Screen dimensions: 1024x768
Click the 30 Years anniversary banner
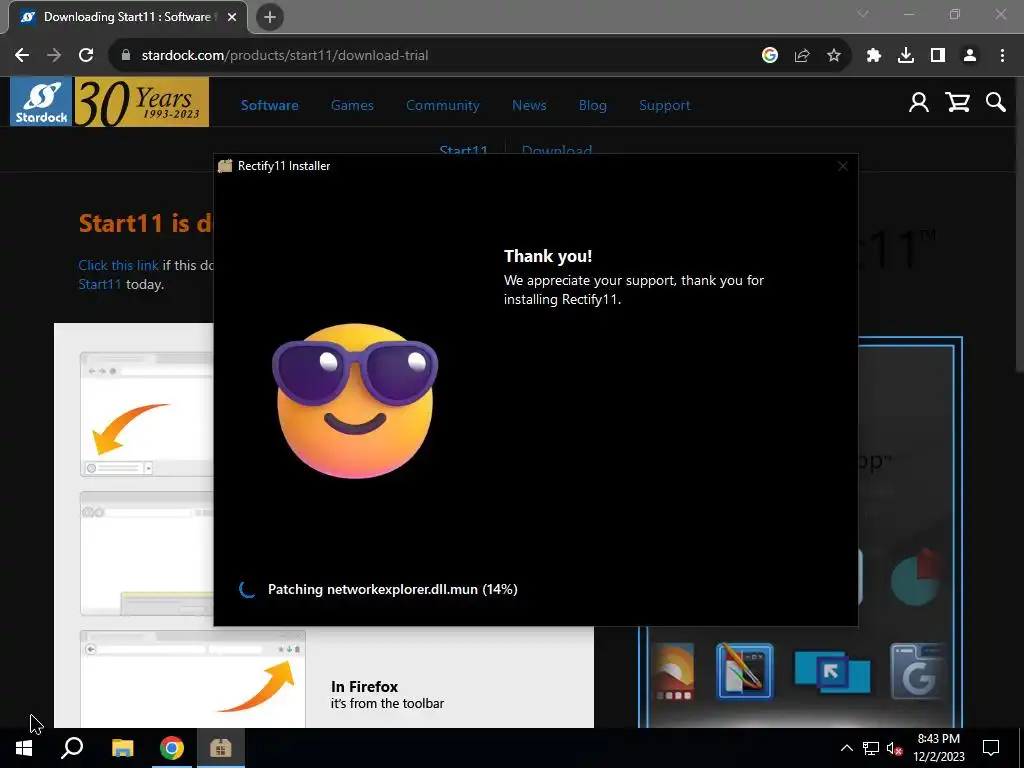[141, 102]
